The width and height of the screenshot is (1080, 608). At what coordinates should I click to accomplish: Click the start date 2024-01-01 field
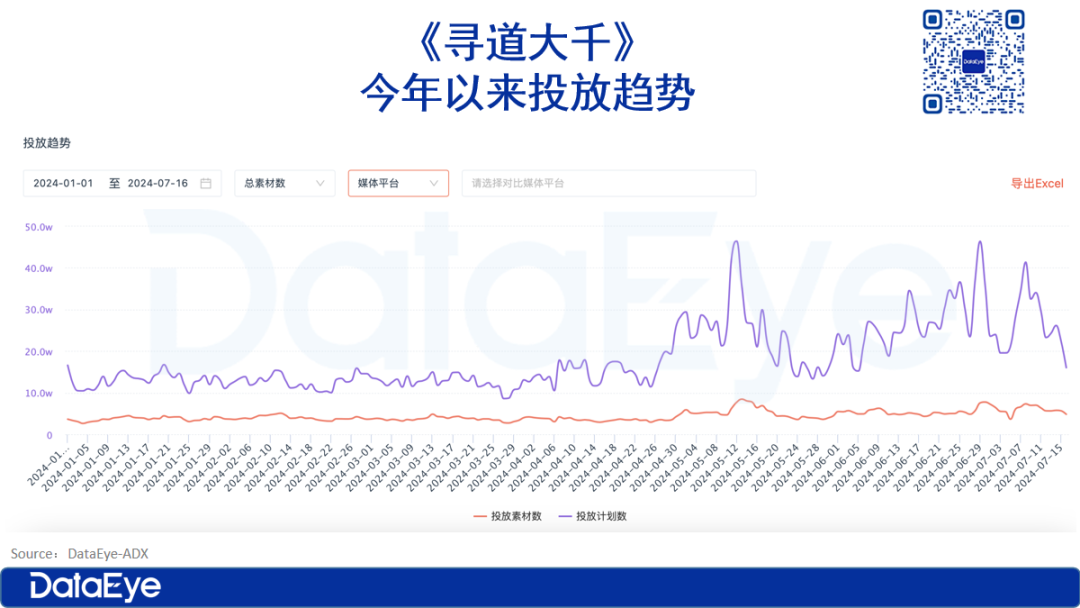[63, 183]
